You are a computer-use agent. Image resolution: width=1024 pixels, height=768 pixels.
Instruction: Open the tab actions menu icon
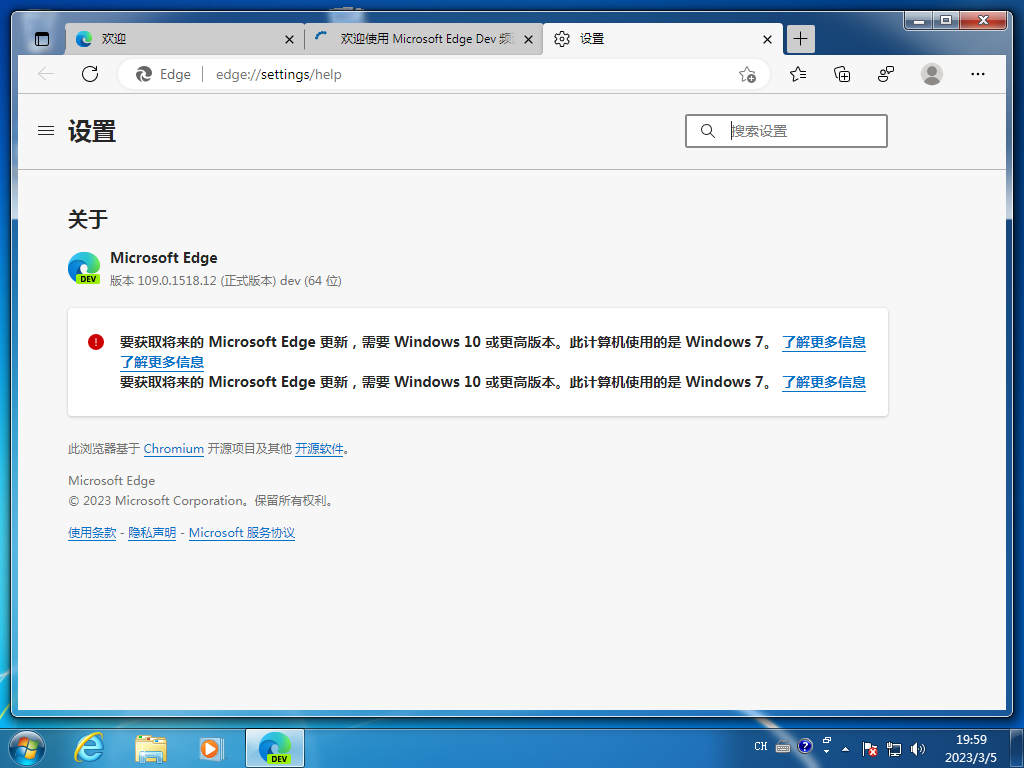42,39
